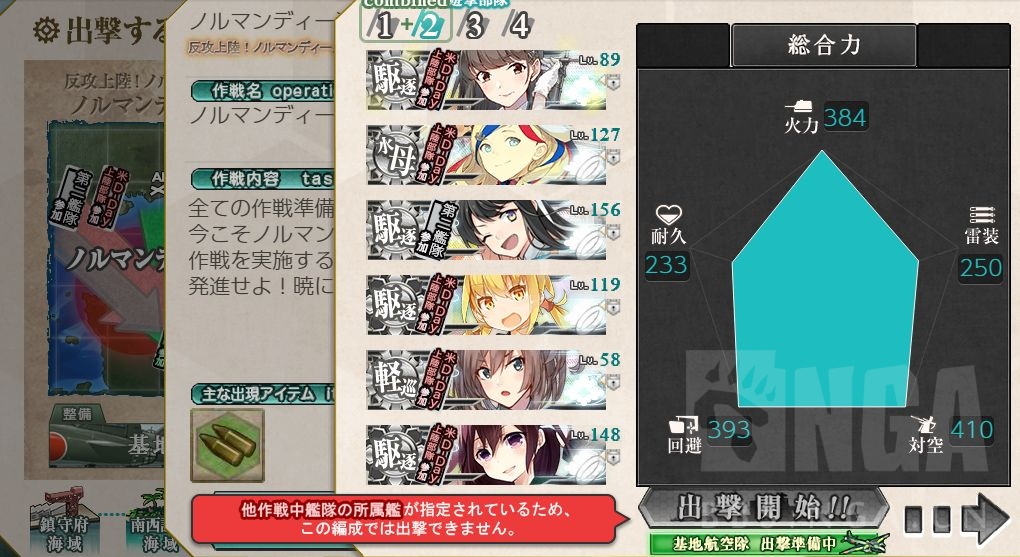Click the 火力 firepower icon
1020x557 pixels.
800,107
